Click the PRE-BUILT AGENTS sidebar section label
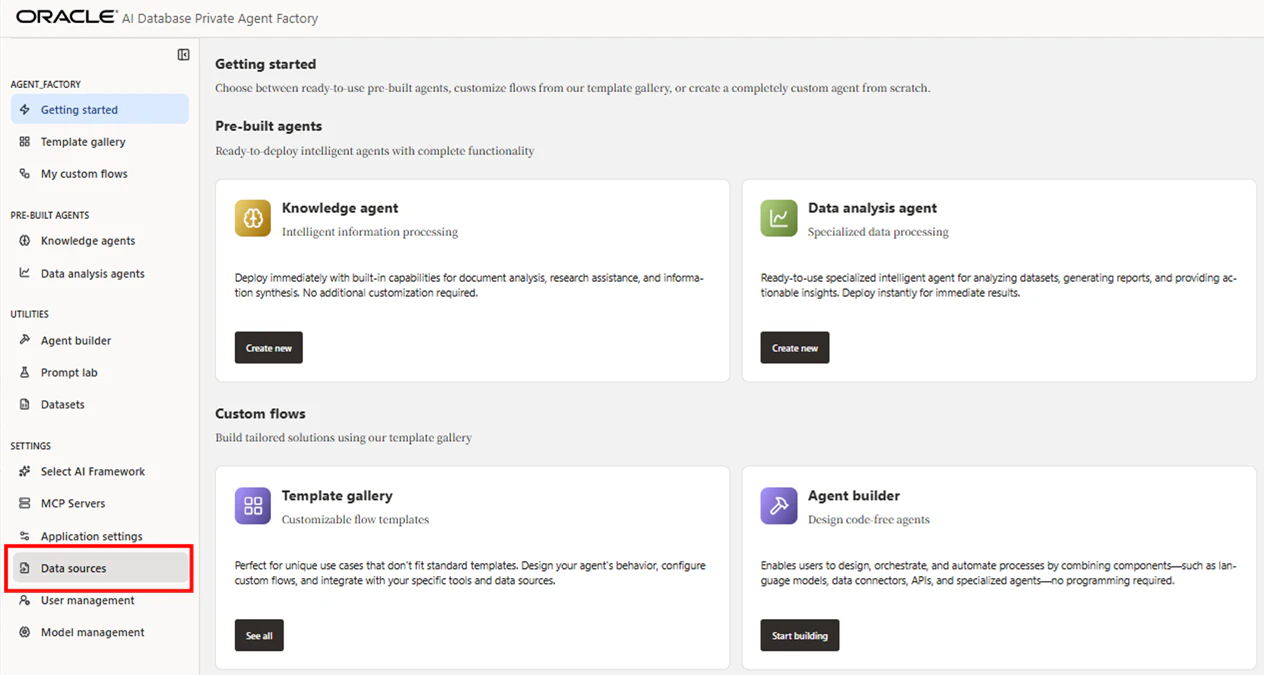This screenshot has width=1264, height=675. point(50,215)
